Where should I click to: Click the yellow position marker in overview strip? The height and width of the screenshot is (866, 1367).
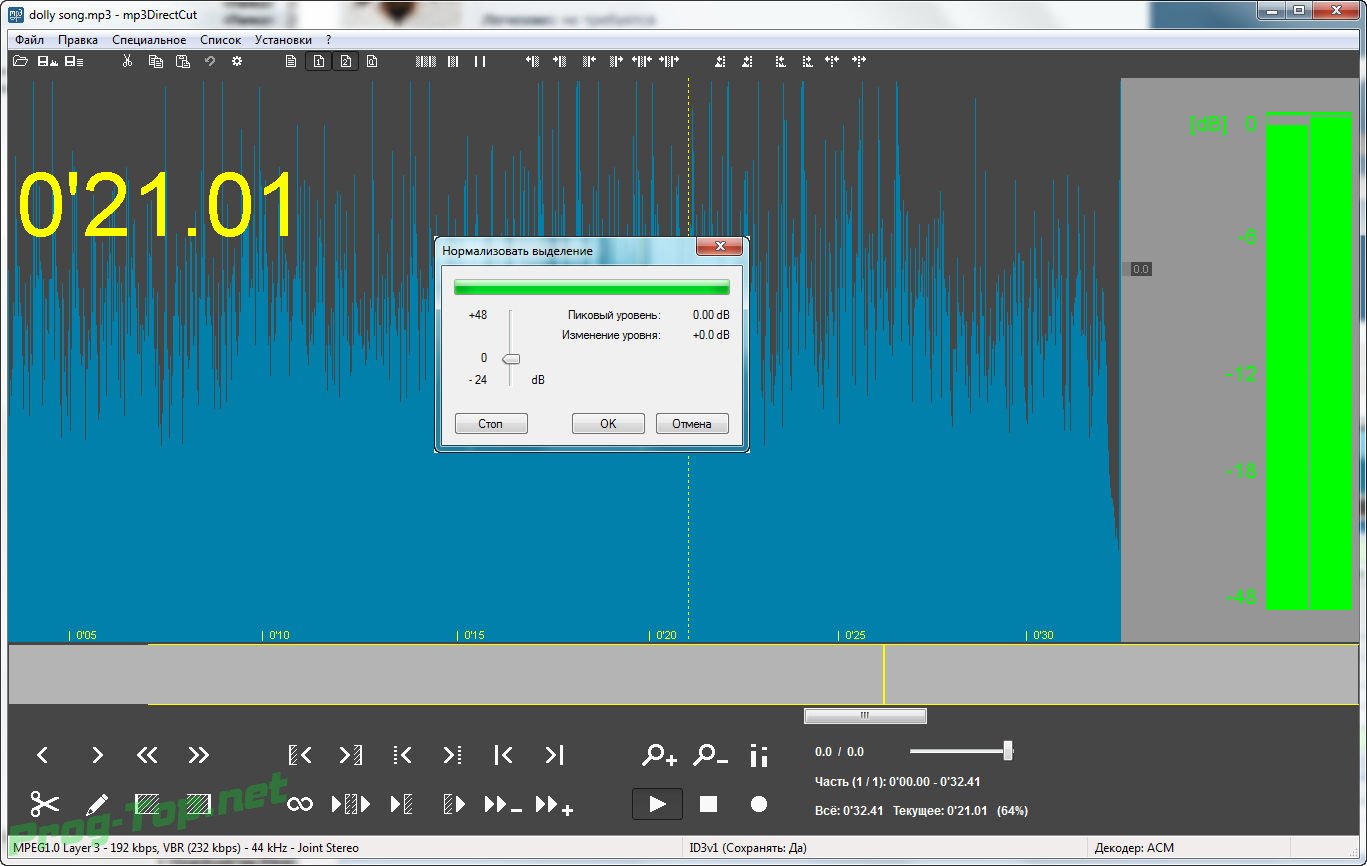coord(884,675)
